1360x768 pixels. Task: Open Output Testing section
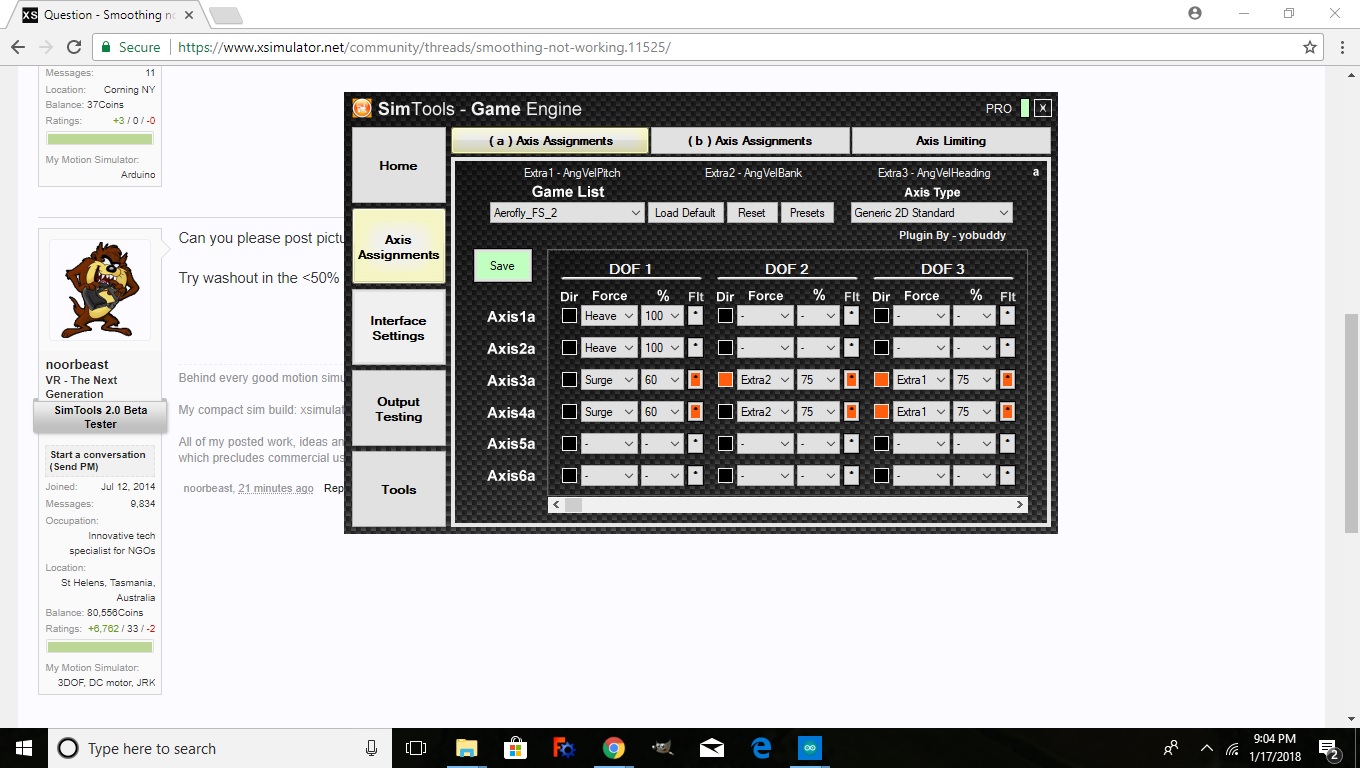tap(398, 409)
